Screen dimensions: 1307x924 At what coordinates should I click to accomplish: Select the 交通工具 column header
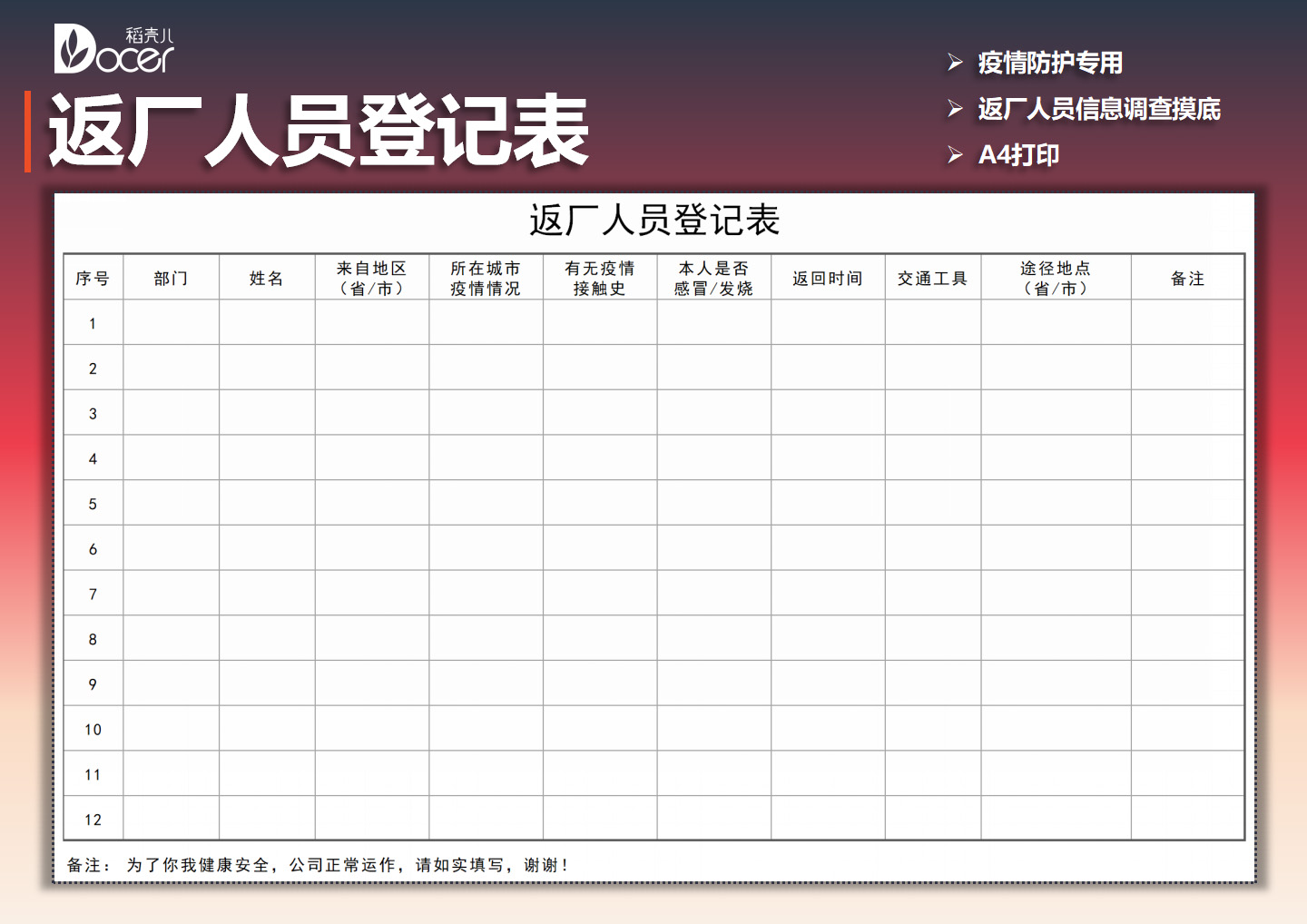coord(933,278)
